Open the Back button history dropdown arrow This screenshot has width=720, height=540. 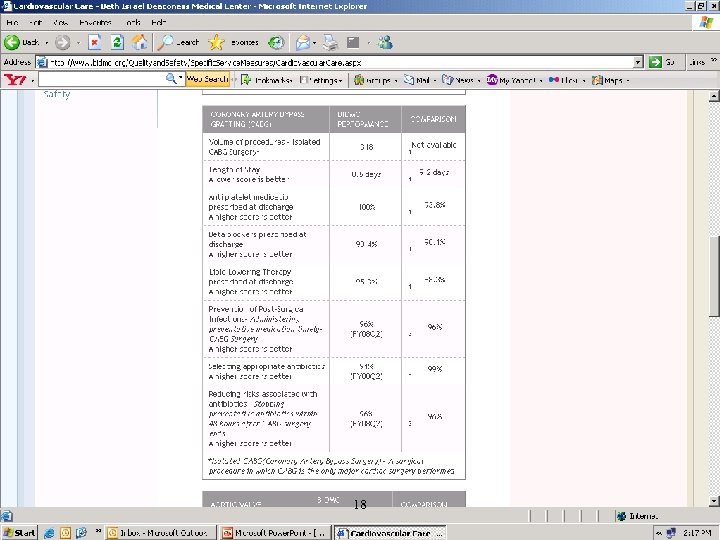(46, 42)
